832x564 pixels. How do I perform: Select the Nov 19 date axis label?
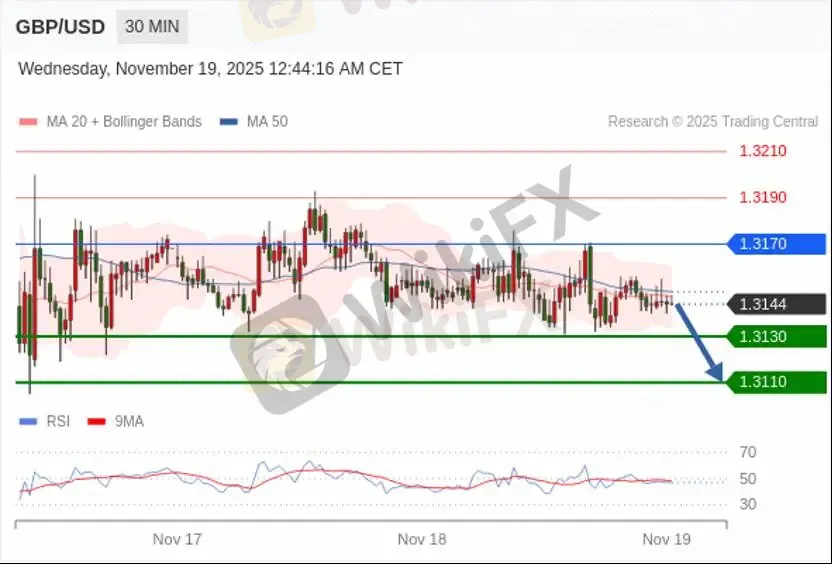point(666,539)
